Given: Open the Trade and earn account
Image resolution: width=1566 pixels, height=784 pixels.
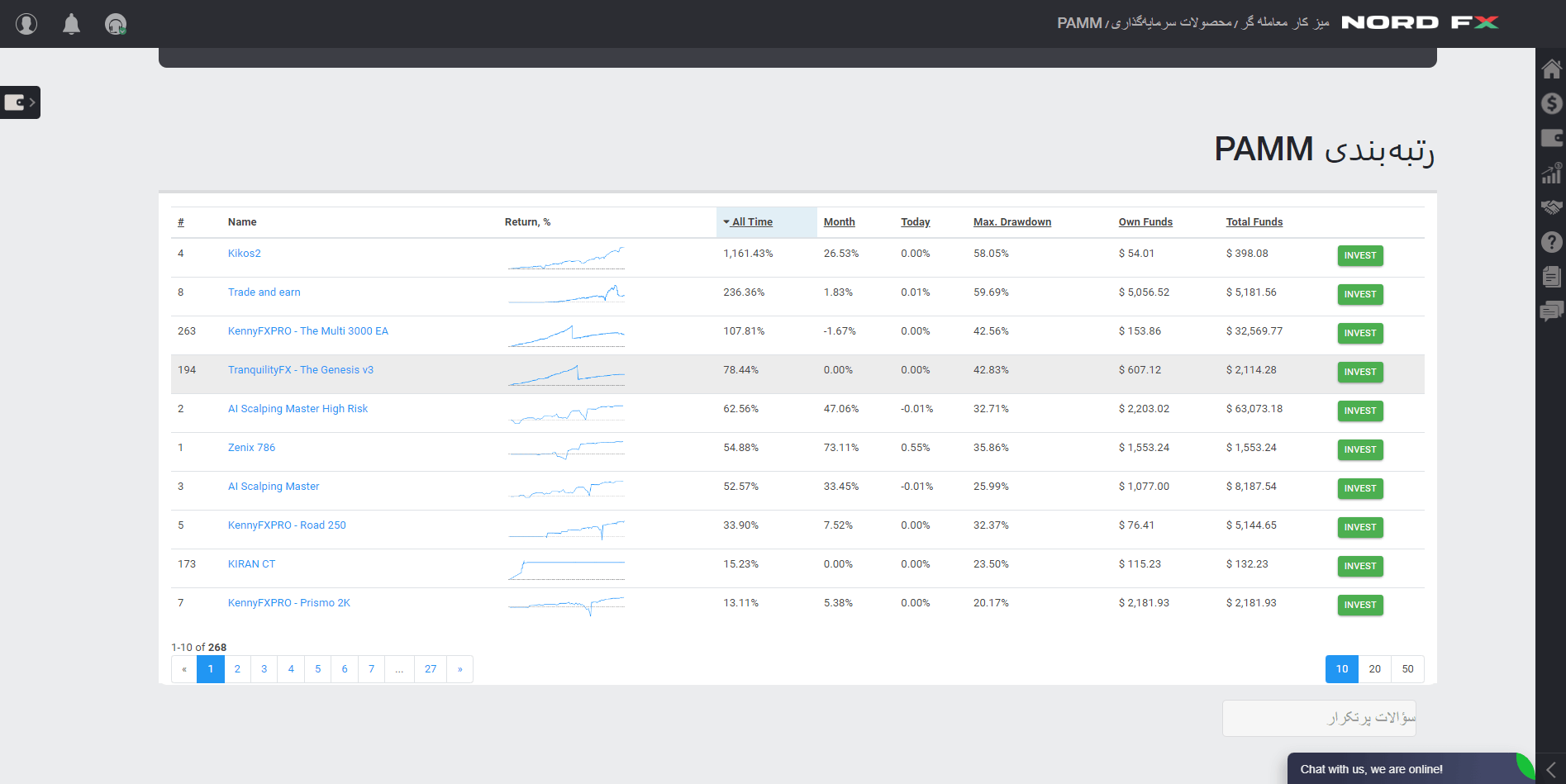Looking at the screenshot, I should pyautogui.click(x=264, y=292).
